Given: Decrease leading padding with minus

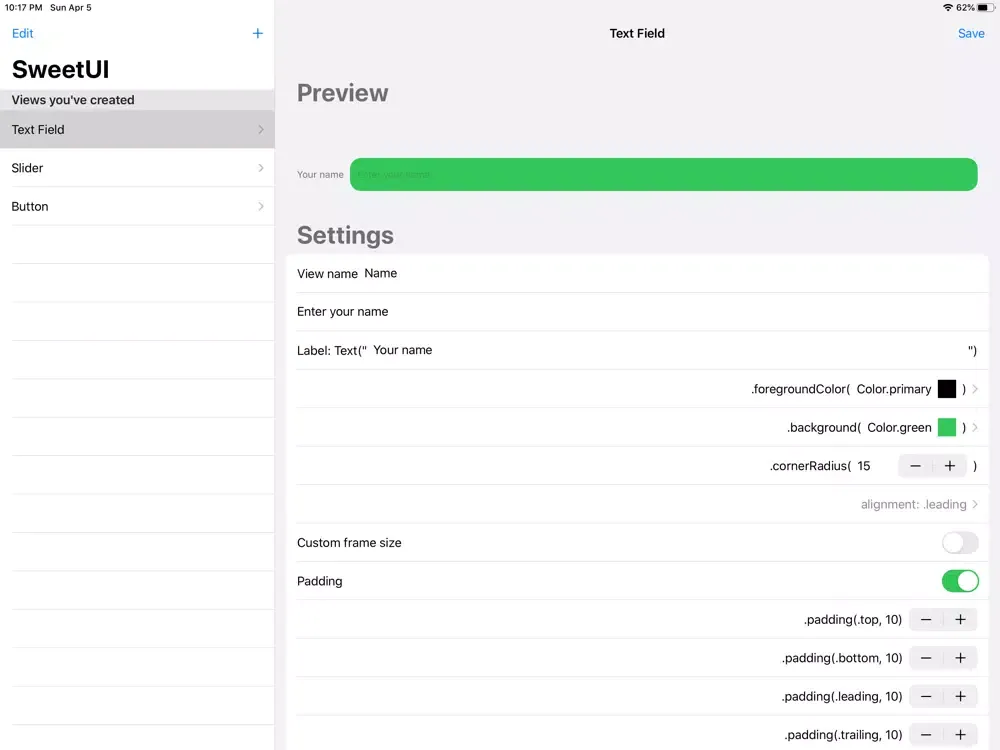Looking at the screenshot, I should click(926, 696).
